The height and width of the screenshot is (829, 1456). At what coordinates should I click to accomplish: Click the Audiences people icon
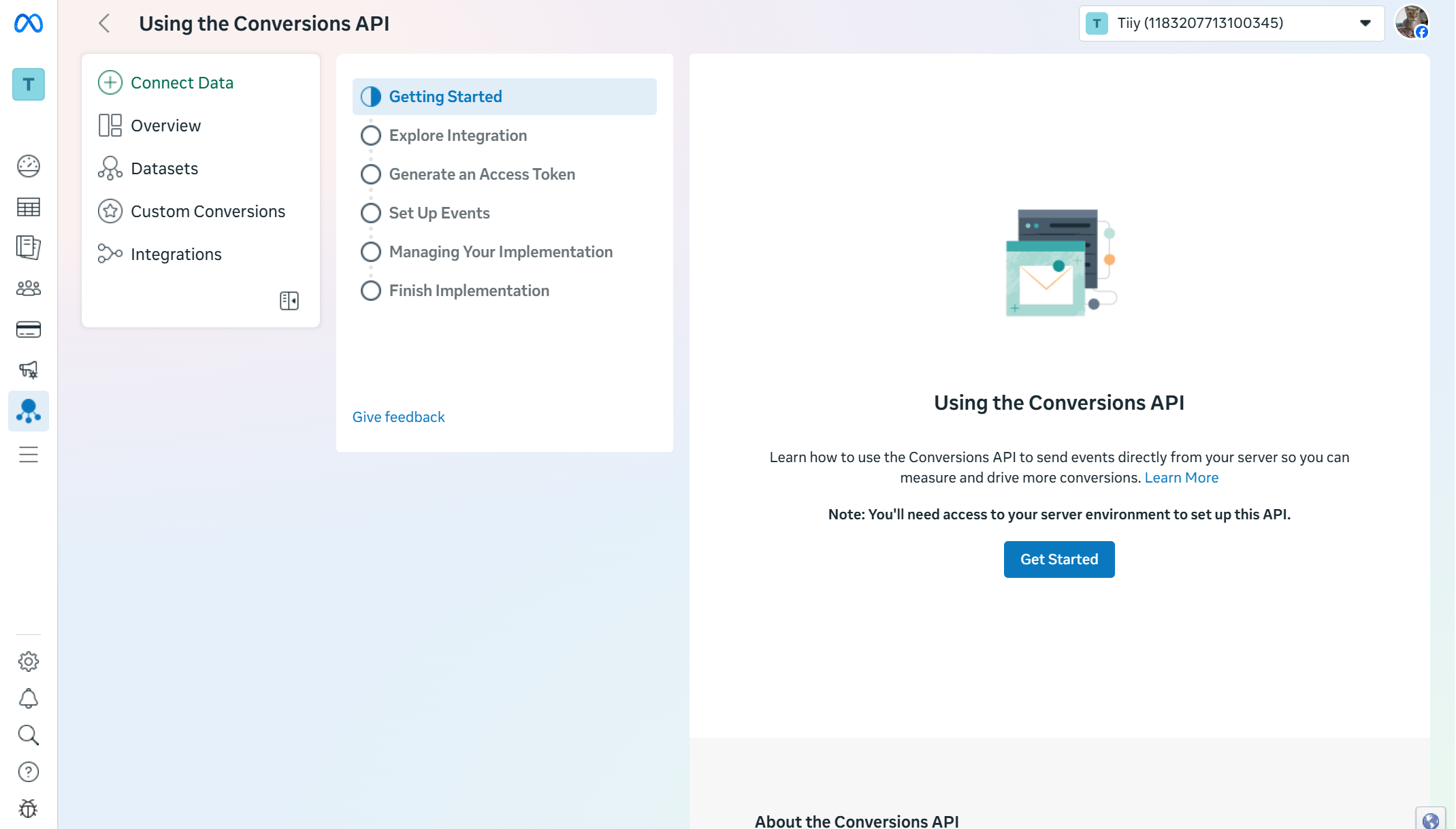click(29, 289)
